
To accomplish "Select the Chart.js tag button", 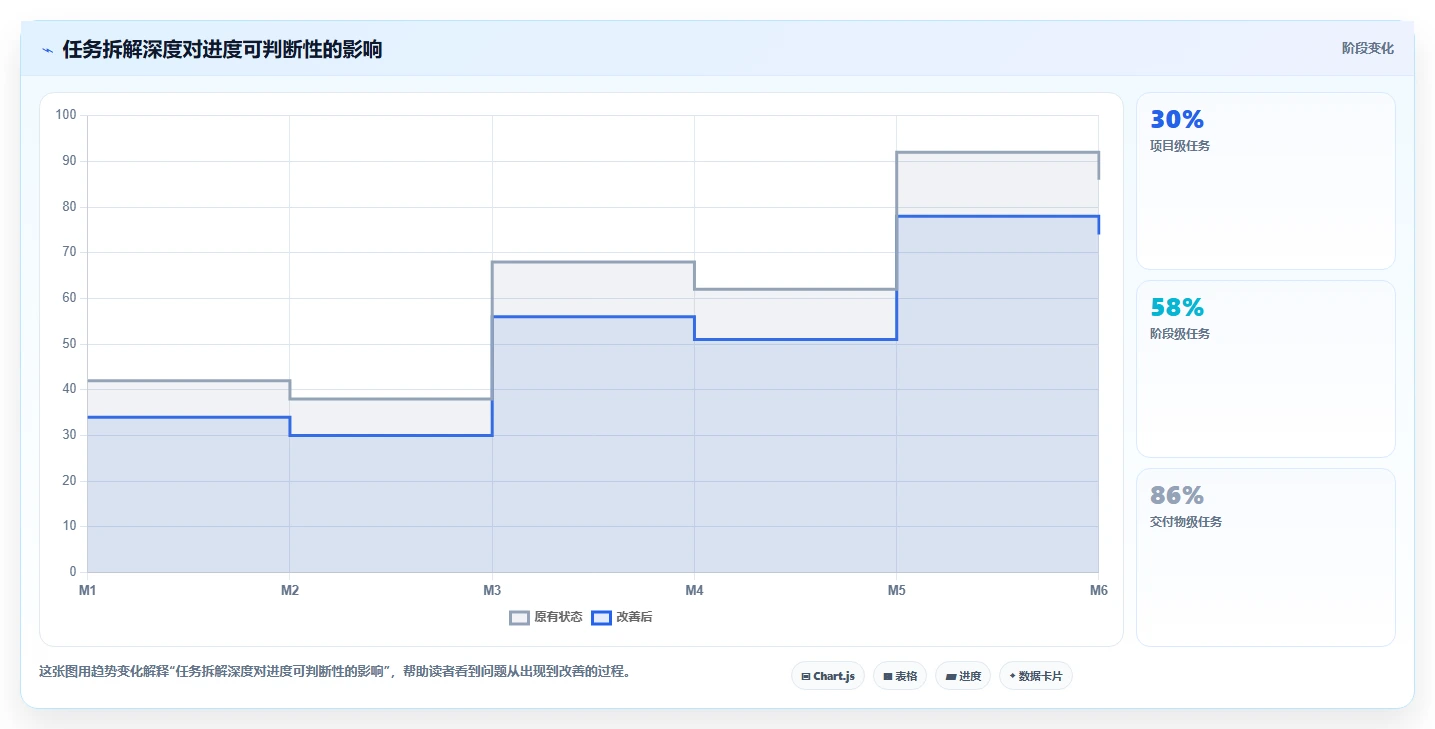I will 827,676.
